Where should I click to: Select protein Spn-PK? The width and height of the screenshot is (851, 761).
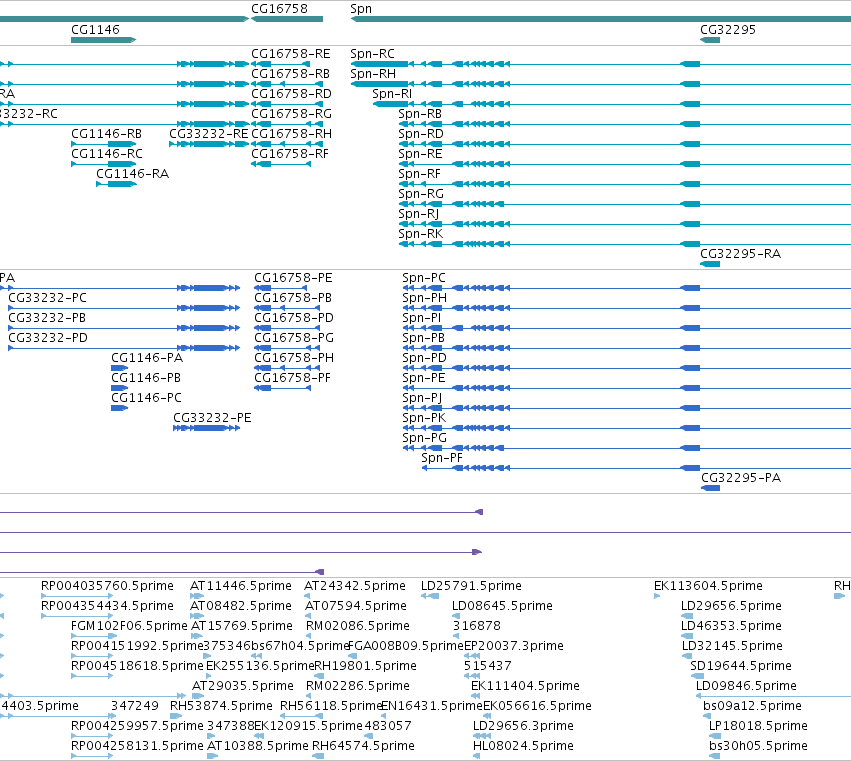627,428
